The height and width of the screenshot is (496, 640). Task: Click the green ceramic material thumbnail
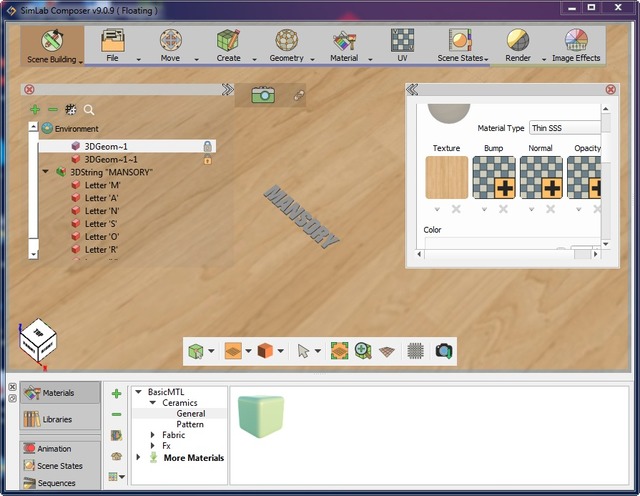[x=261, y=416]
